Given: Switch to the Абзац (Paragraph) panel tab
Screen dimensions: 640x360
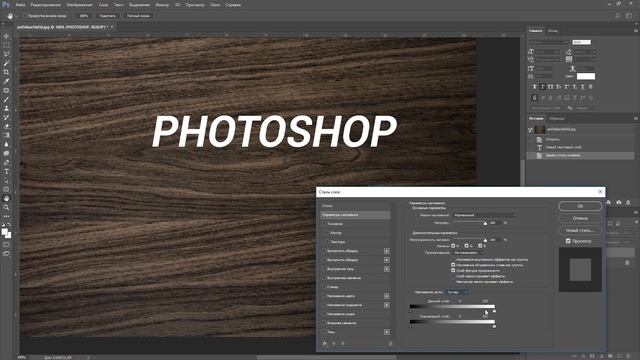Looking at the screenshot, I should coord(553,31).
